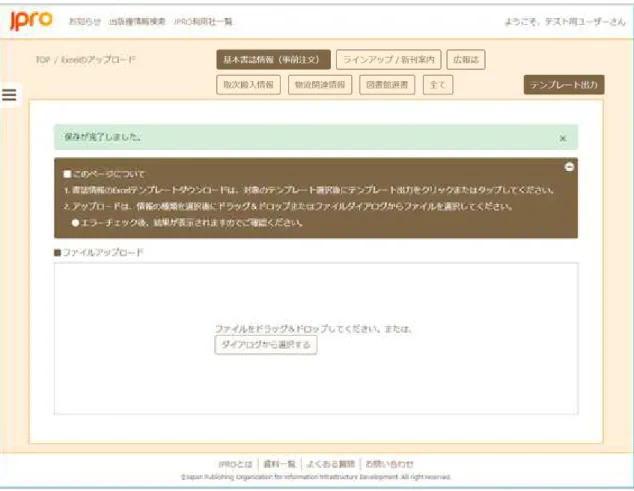634x491 pixels.
Task: Click the テンプレート出力 button
Action: [x=564, y=85]
